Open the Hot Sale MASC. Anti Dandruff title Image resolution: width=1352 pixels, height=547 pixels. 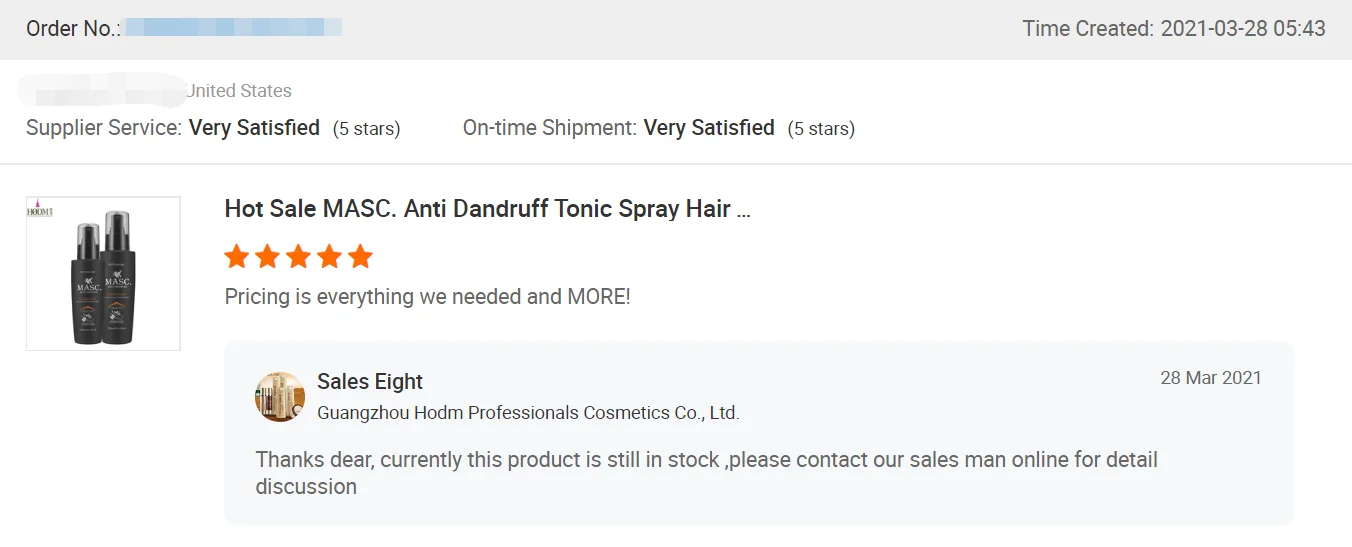(x=487, y=209)
